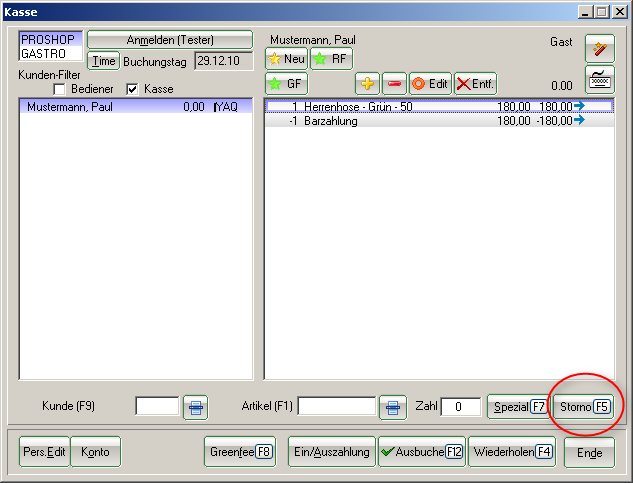Click the Zahl quantity input field

coord(460,407)
